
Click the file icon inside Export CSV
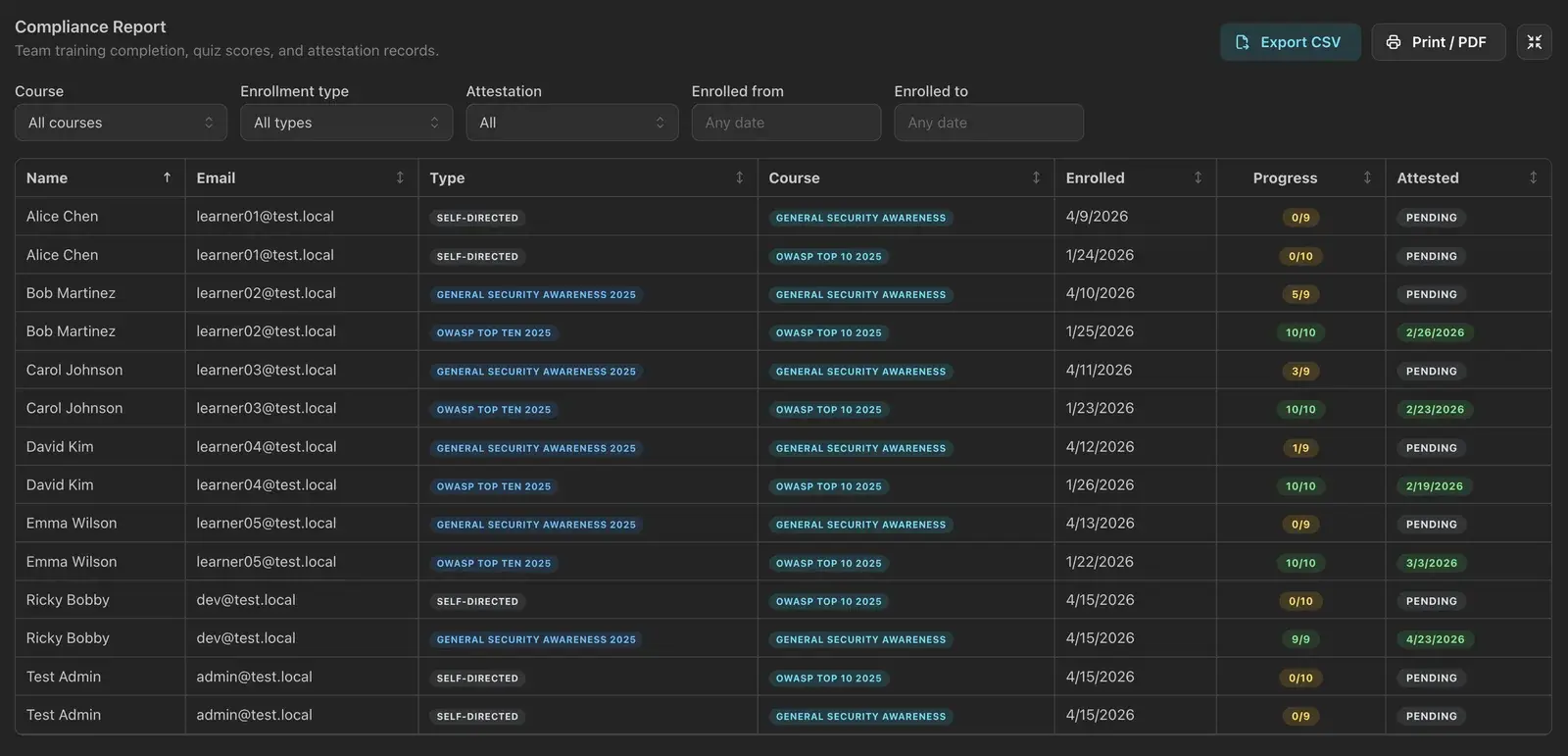(x=1243, y=42)
